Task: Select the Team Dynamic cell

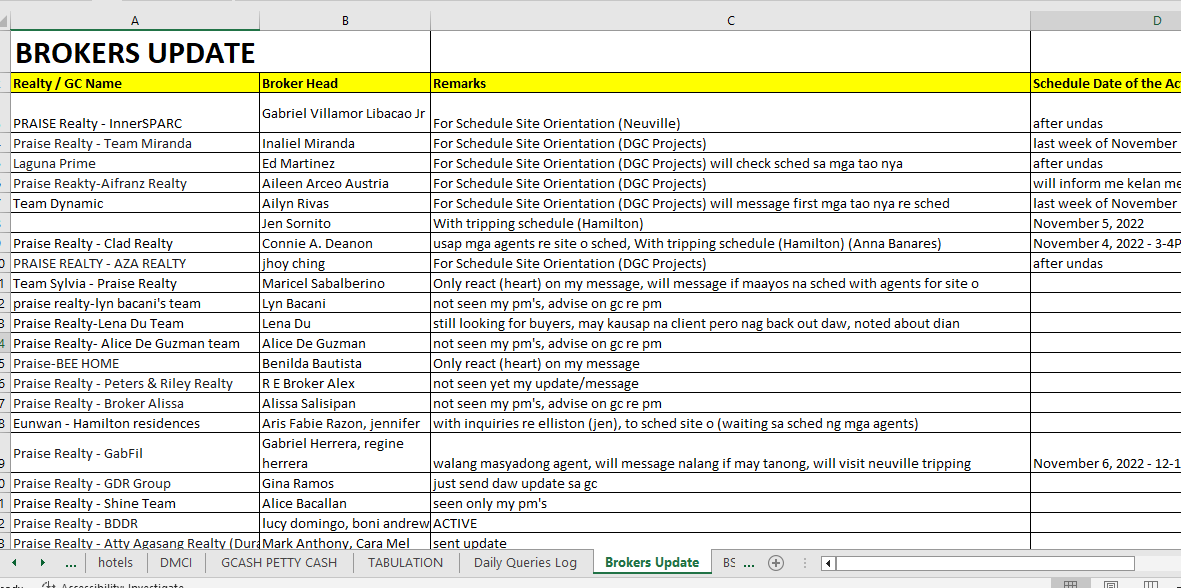Action: 135,203
